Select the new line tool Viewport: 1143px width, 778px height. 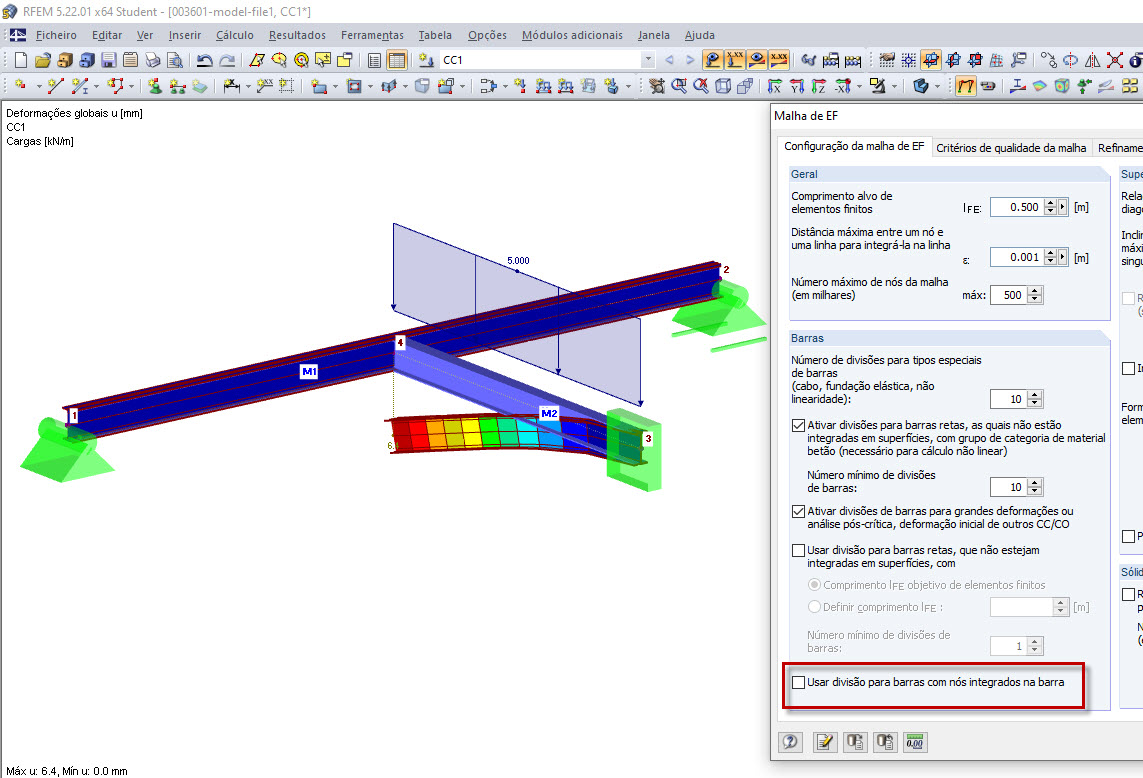click(55, 86)
